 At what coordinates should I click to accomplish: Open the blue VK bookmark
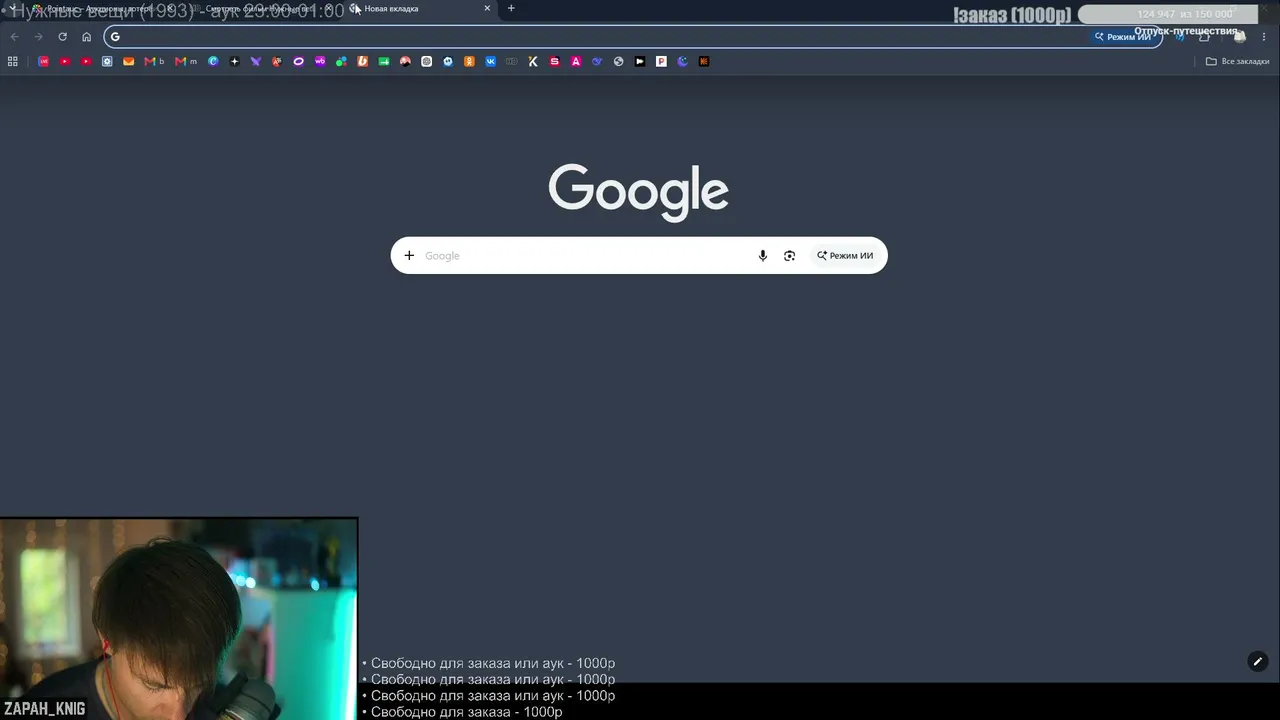(x=490, y=61)
